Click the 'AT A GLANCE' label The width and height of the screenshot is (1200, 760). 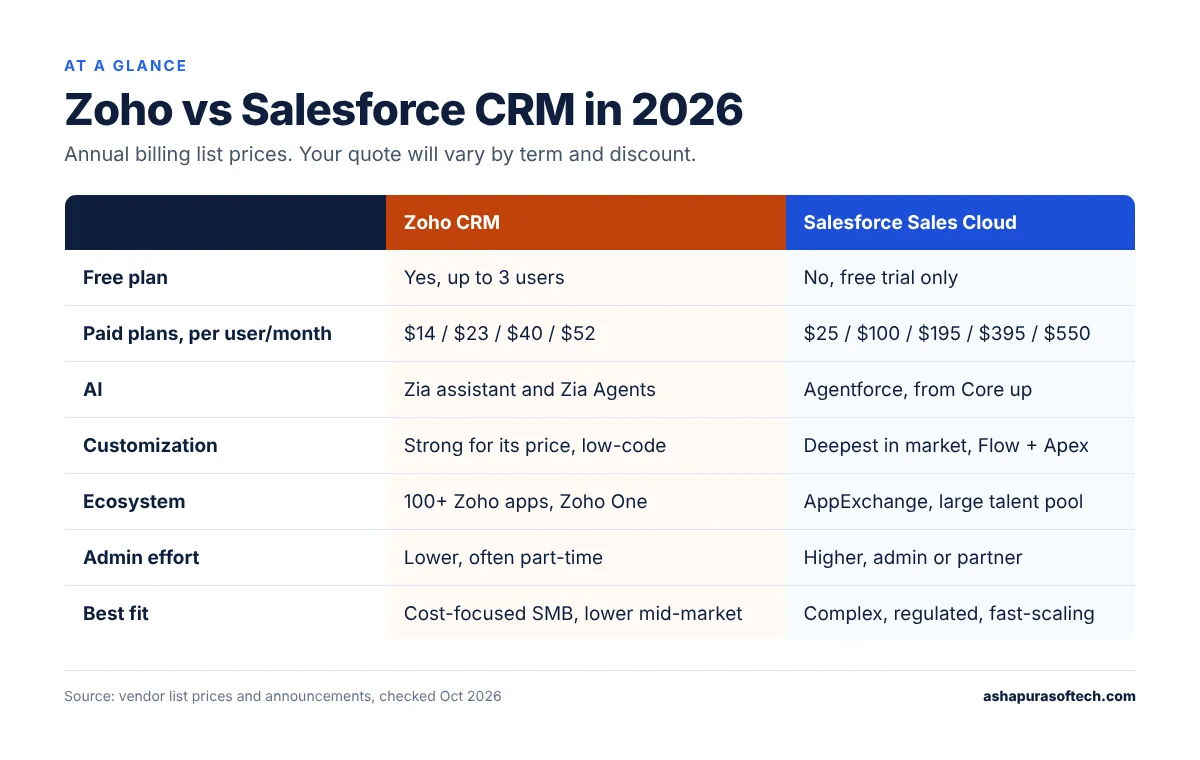[x=125, y=66]
